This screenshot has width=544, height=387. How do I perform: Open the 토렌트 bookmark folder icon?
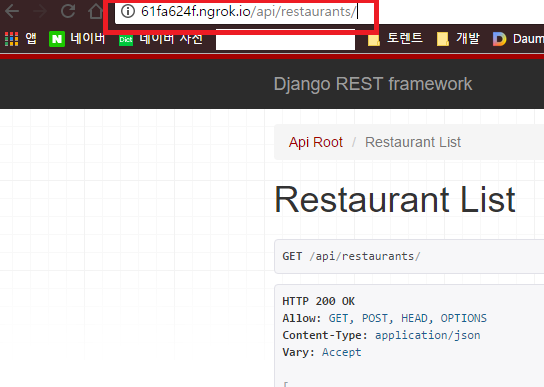coord(374,39)
